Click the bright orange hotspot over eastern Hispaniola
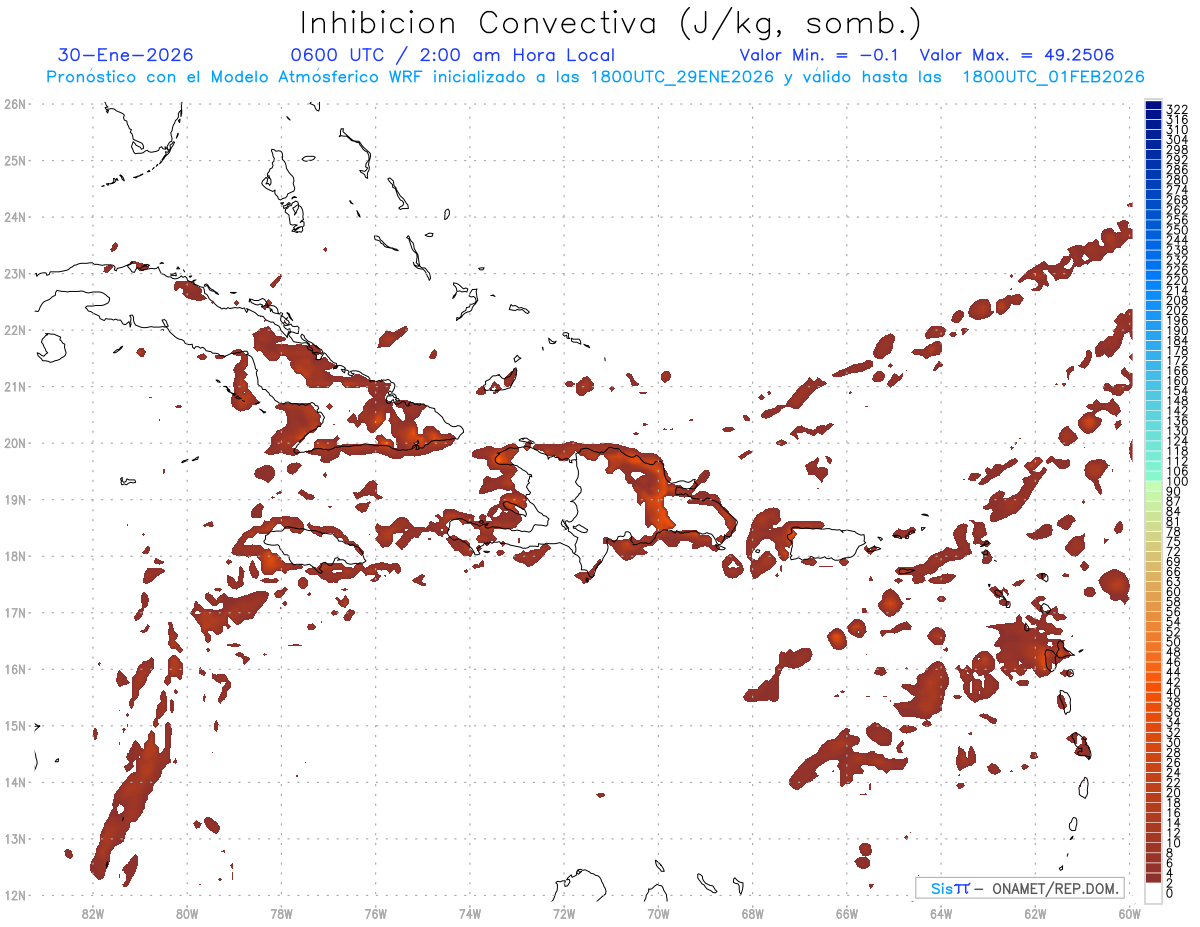Viewport: 1200px width, 927px height. tap(660, 513)
